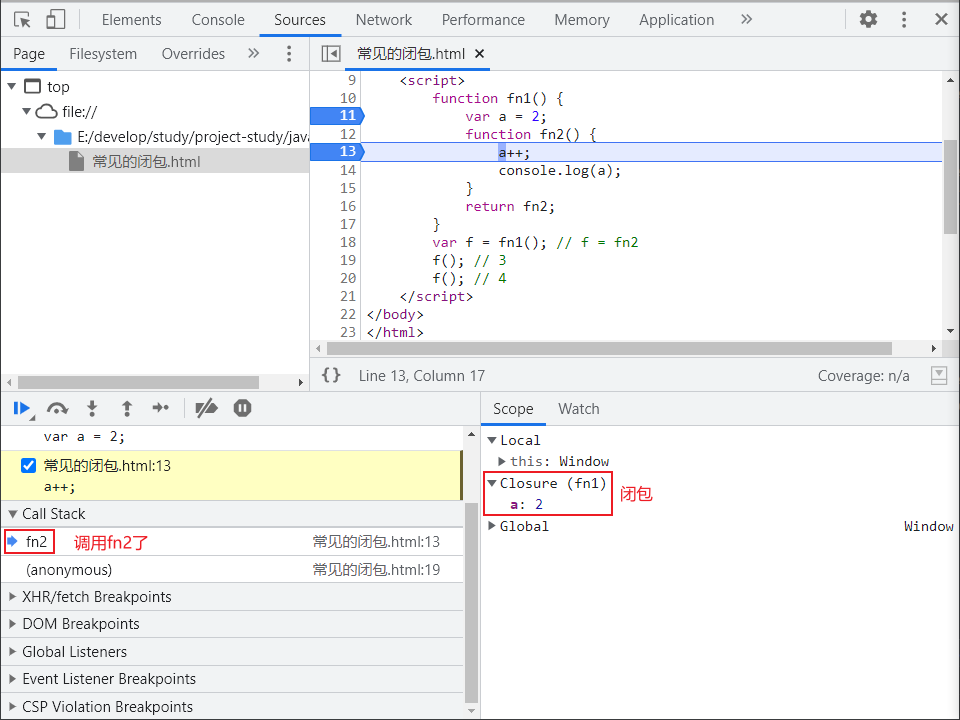Open DevTools settings gear
Screen dimensions: 960x720
(x=868, y=20)
